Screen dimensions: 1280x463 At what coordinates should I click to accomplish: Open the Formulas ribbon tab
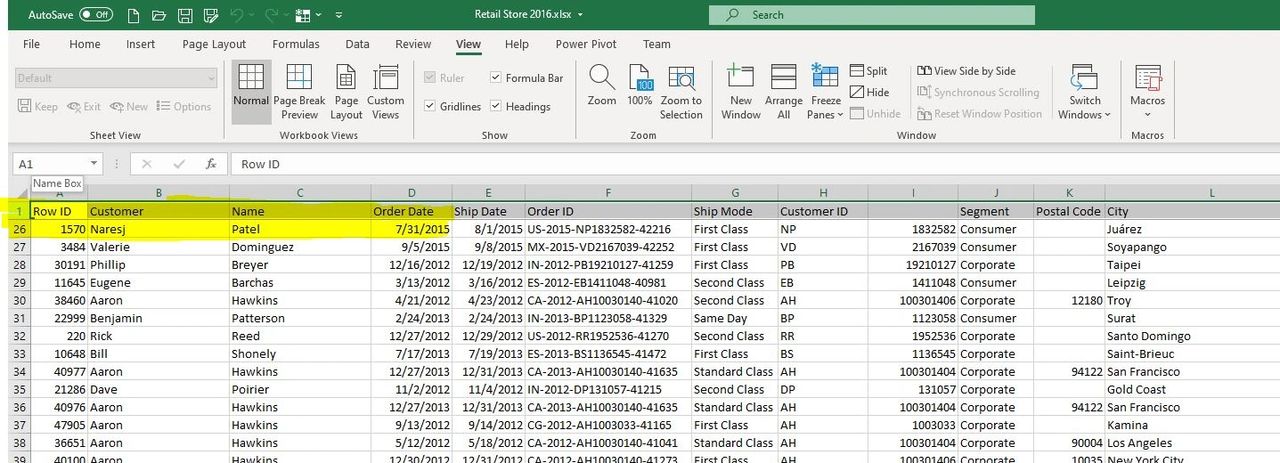click(296, 45)
